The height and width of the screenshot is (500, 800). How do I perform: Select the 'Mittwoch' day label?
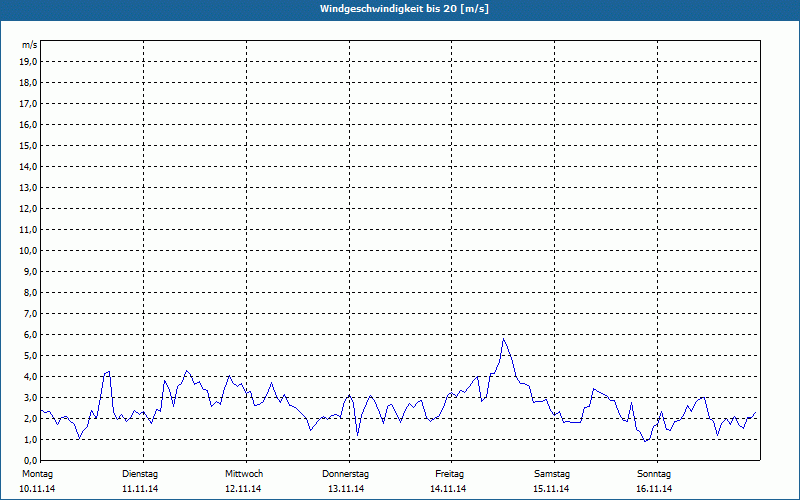[x=244, y=474]
